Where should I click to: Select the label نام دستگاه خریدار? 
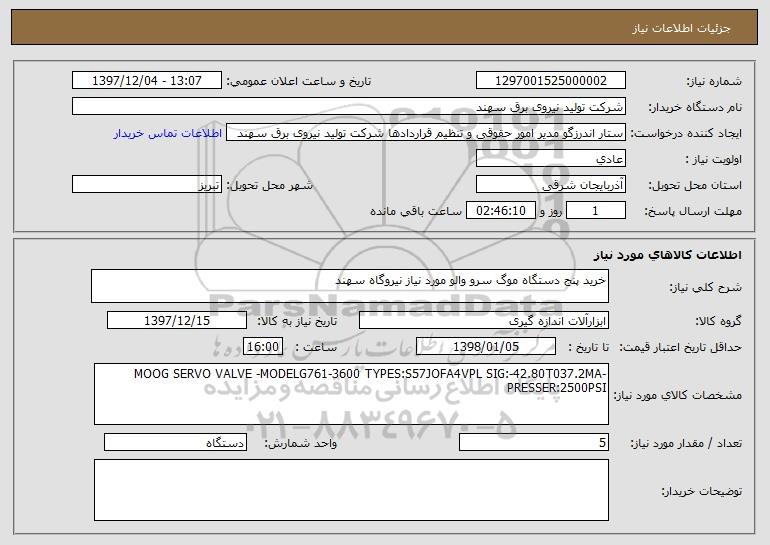coord(695,107)
